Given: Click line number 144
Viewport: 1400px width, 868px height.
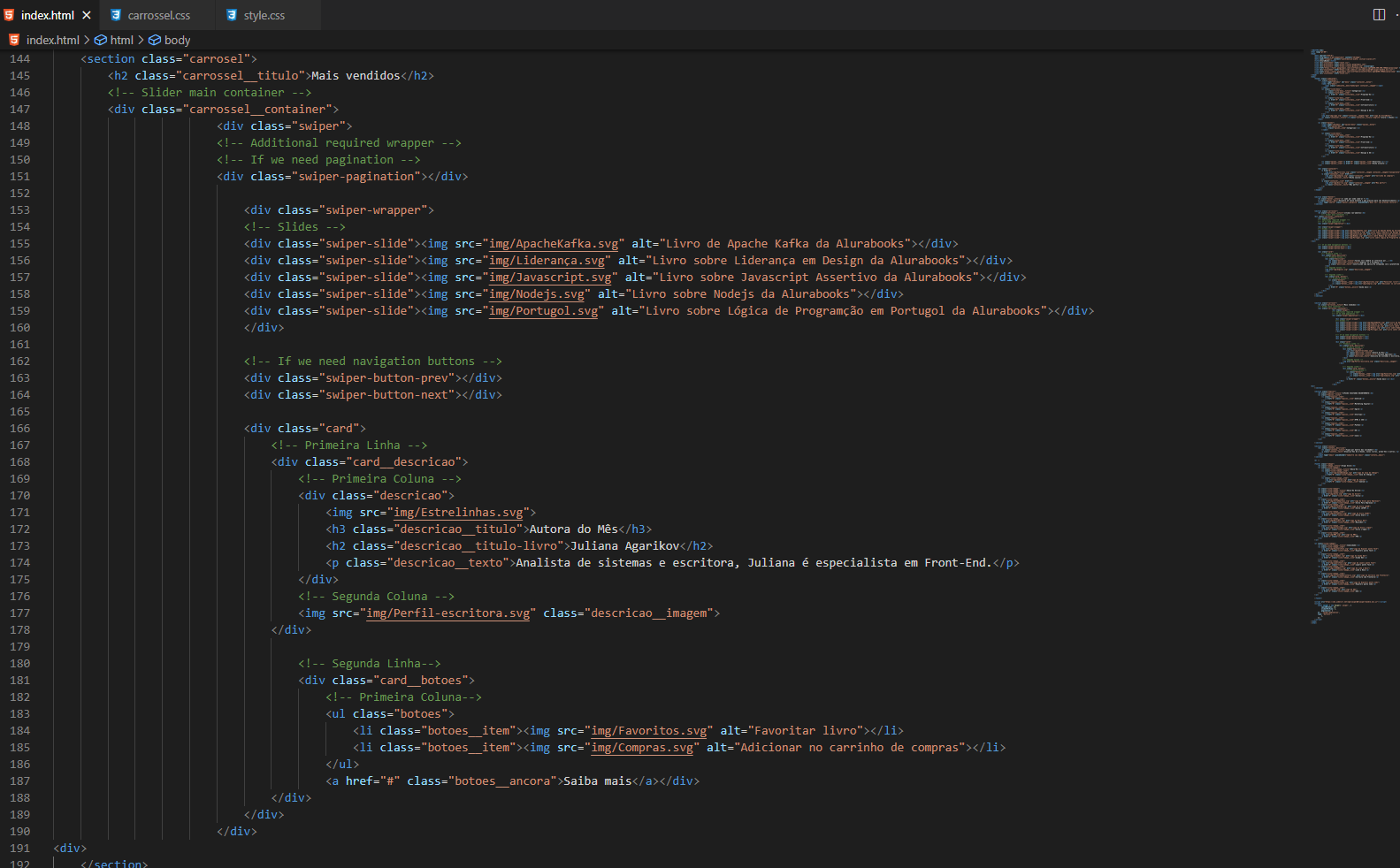Looking at the screenshot, I should coord(19,59).
